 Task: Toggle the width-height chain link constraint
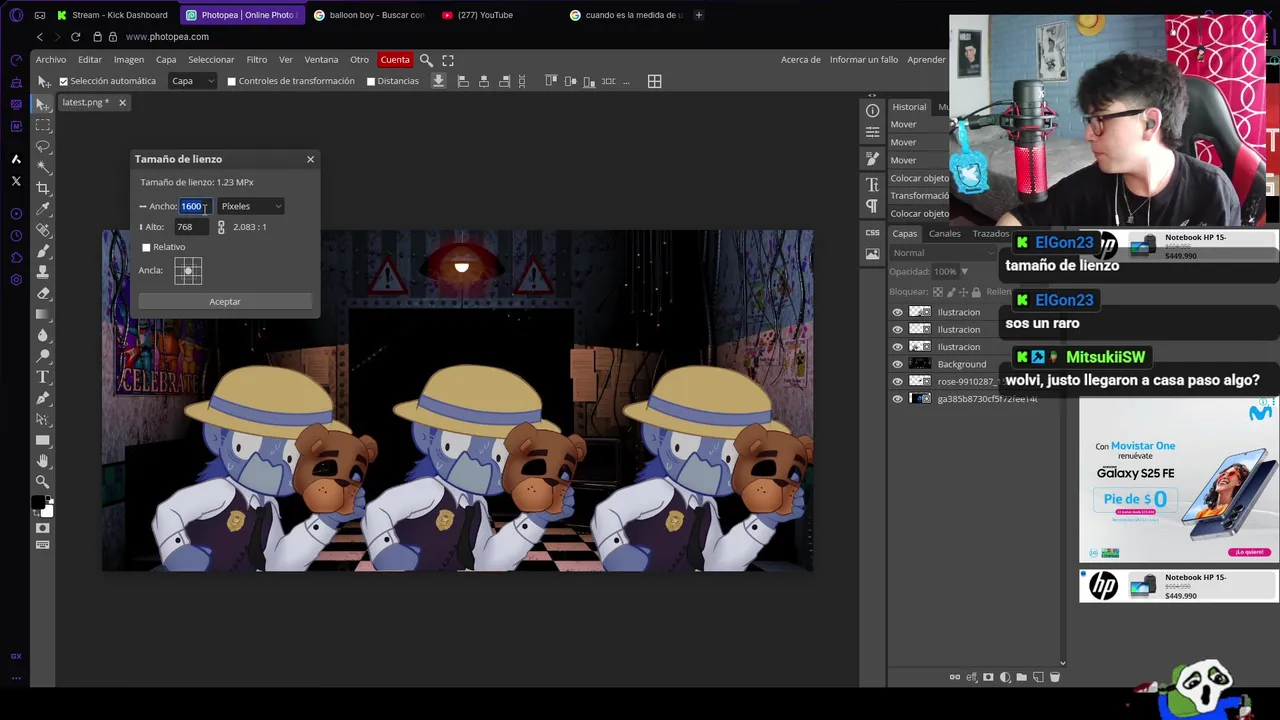(221, 228)
